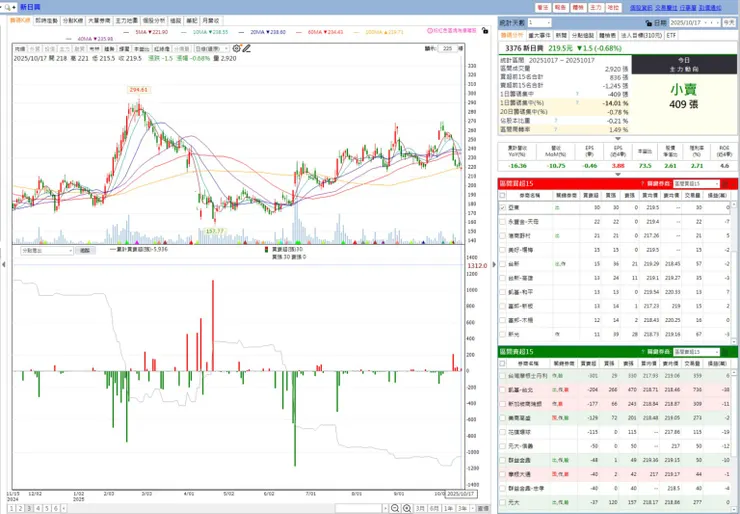Toggle the lock icon above the K-line chart
The height and width of the screenshot is (514, 740).
485,31
